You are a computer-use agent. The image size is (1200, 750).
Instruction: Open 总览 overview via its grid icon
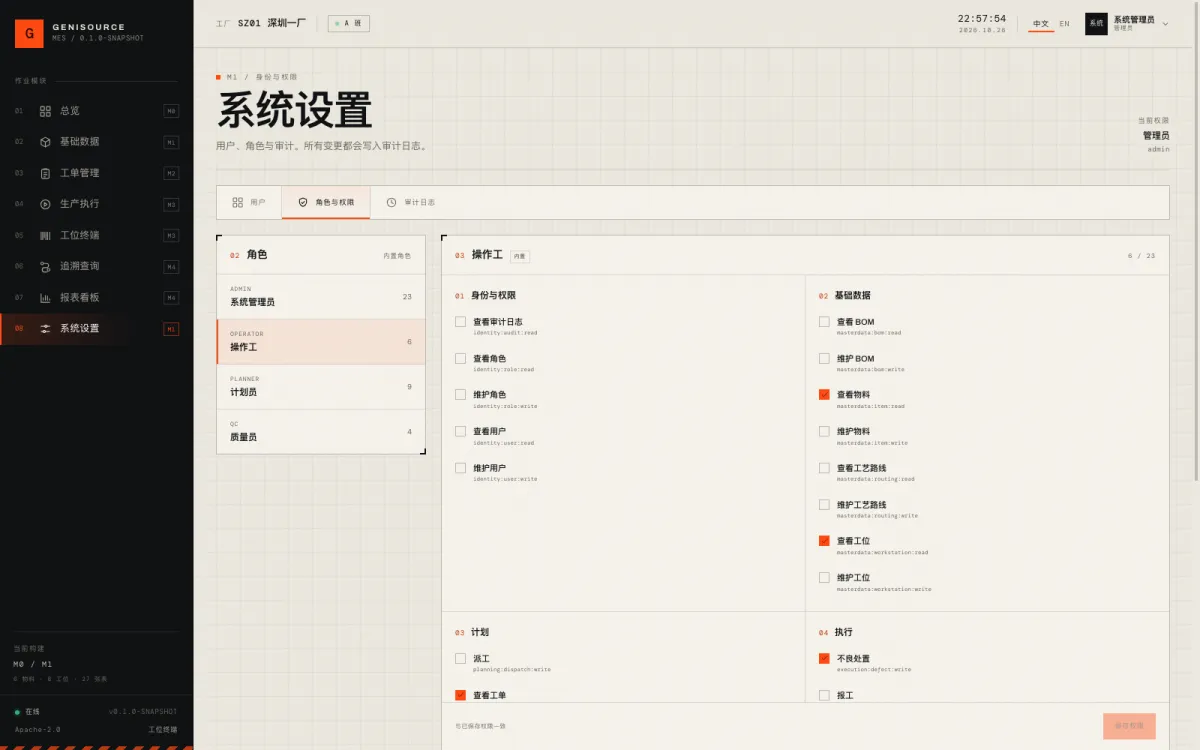tap(45, 111)
